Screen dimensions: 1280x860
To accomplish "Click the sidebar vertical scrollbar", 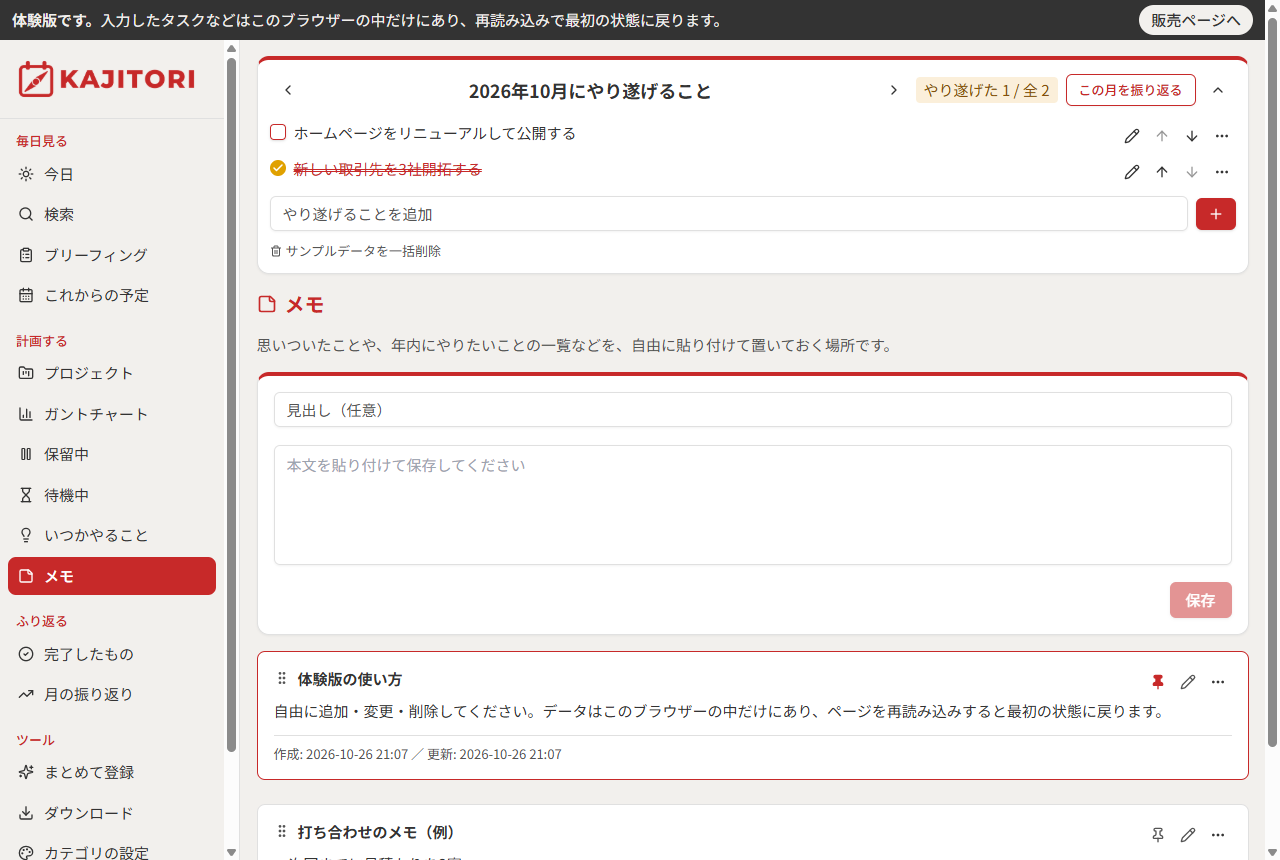I will [x=231, y=405].
